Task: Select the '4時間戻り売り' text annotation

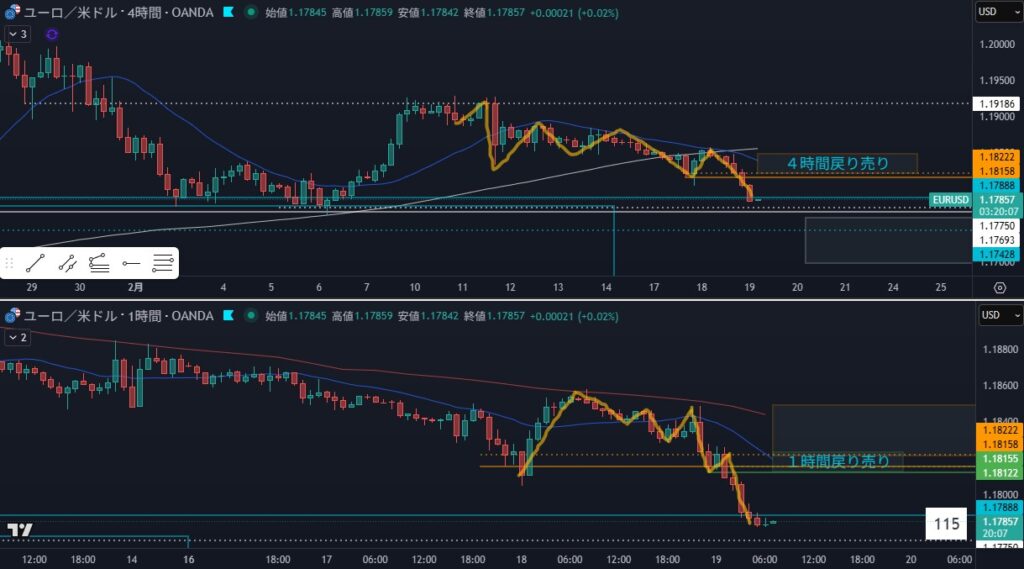Action: [x=837, y=163]
